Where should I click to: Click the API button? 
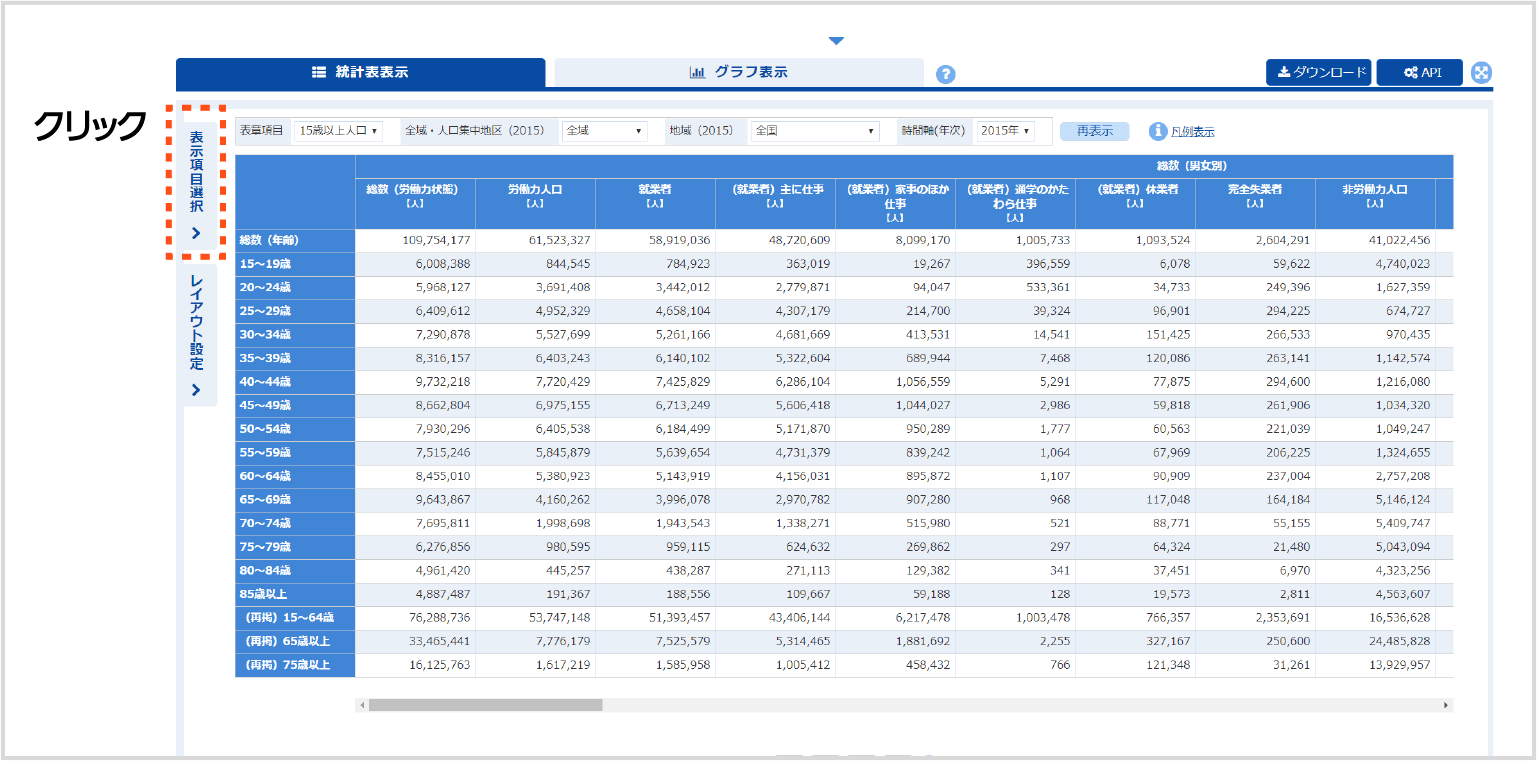point(1420,72)
